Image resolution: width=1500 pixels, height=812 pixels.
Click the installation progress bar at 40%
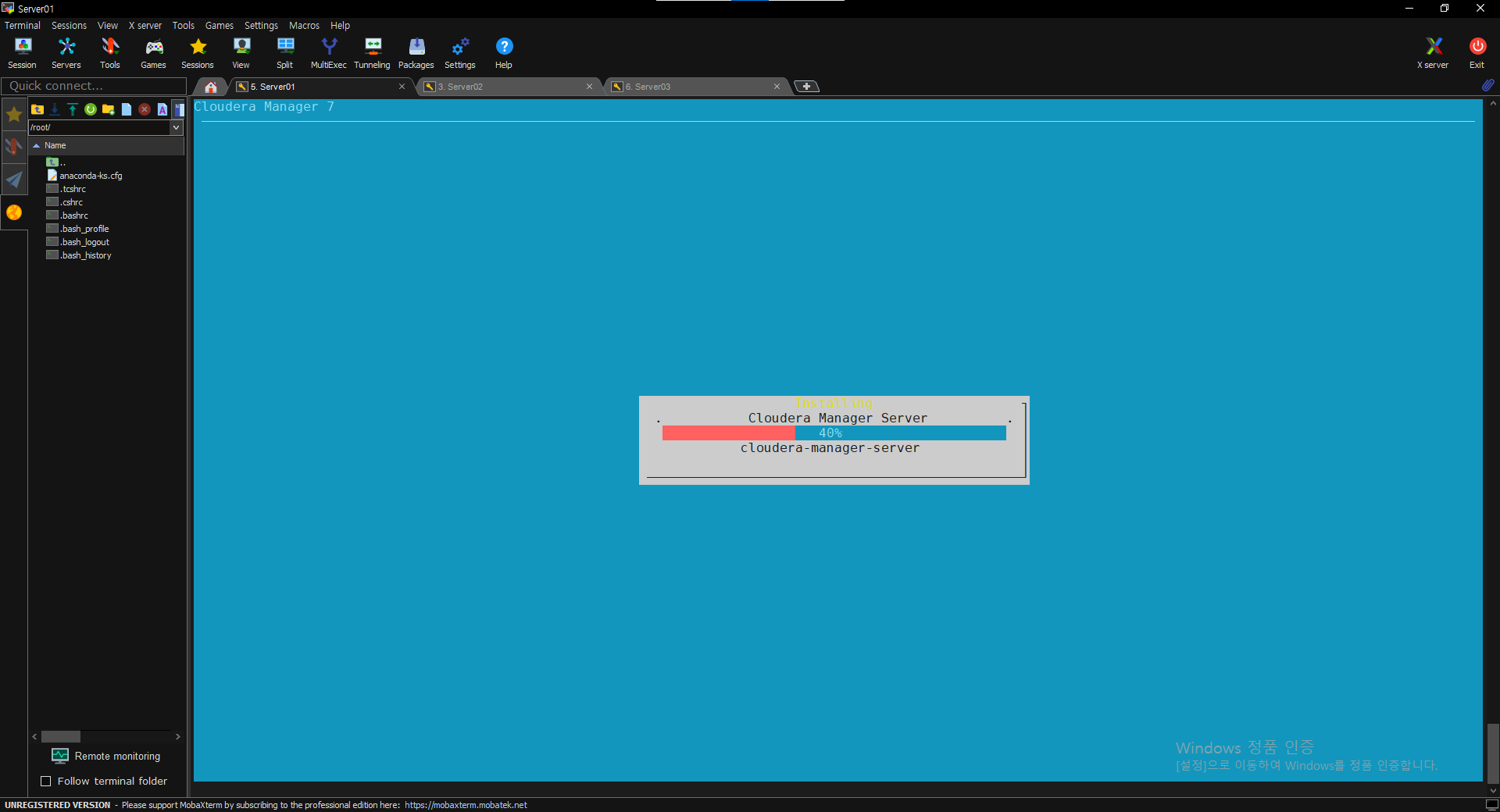pyautogui.click(x=834, y=433)
